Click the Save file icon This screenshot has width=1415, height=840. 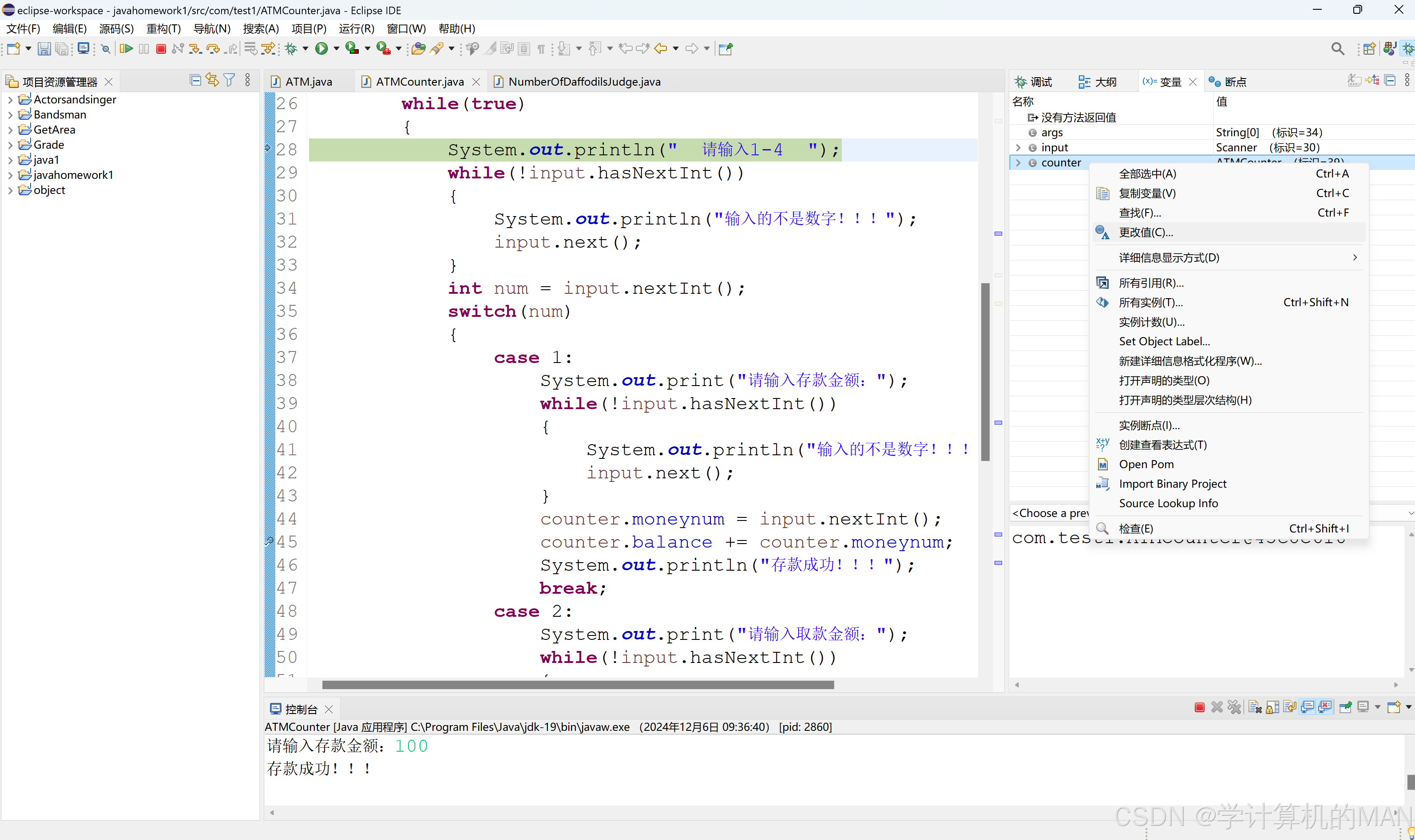point(44,49)
